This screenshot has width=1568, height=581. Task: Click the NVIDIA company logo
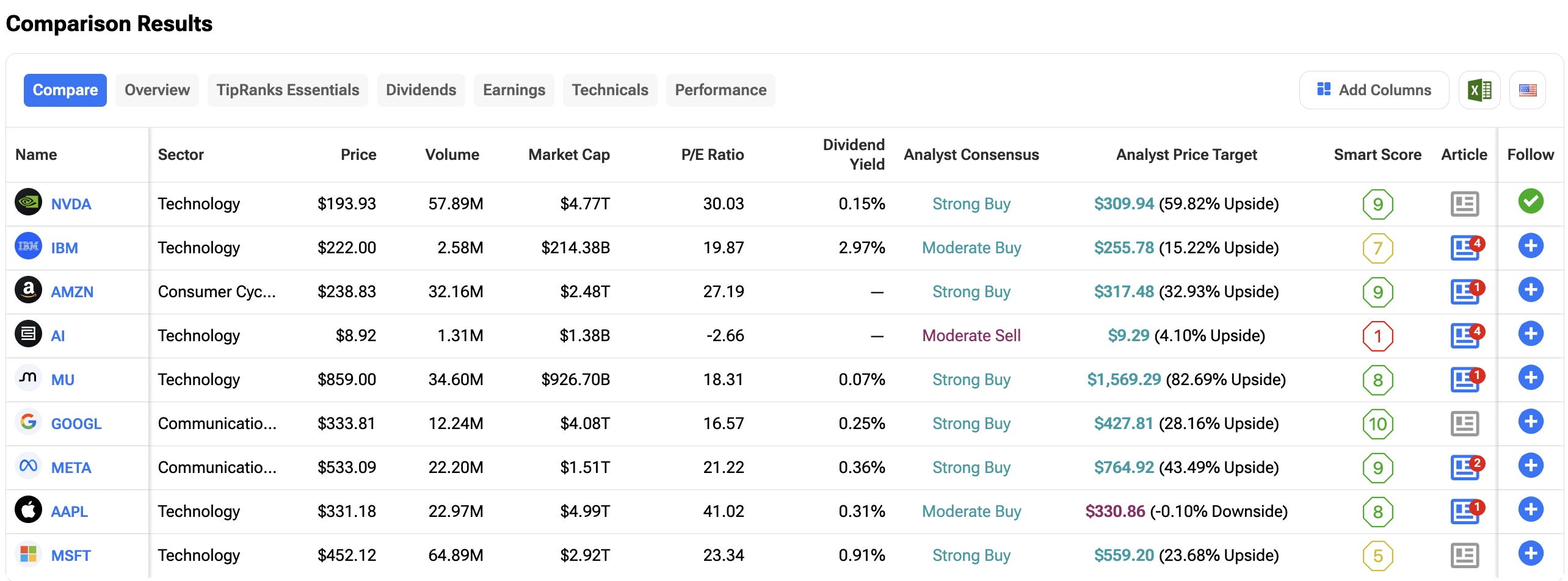(28, 202)
